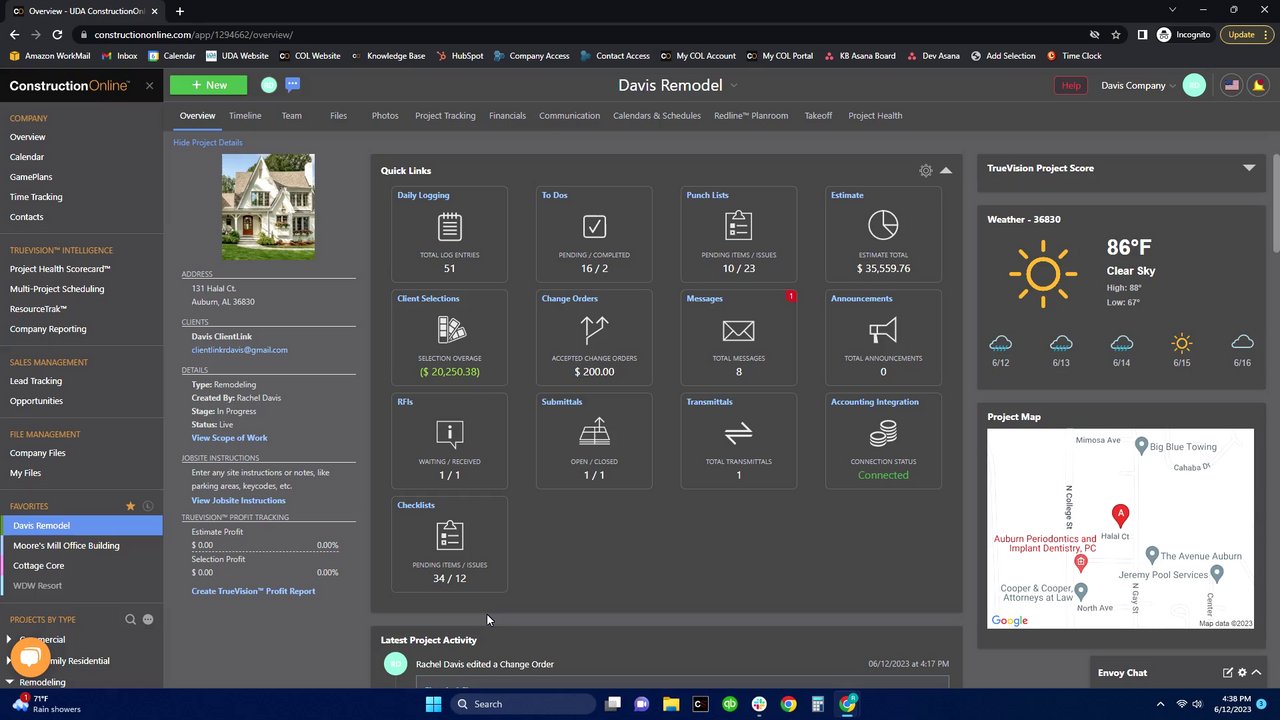
Task: Open Announcements megaphone icon
Action: tap(883, 330)
